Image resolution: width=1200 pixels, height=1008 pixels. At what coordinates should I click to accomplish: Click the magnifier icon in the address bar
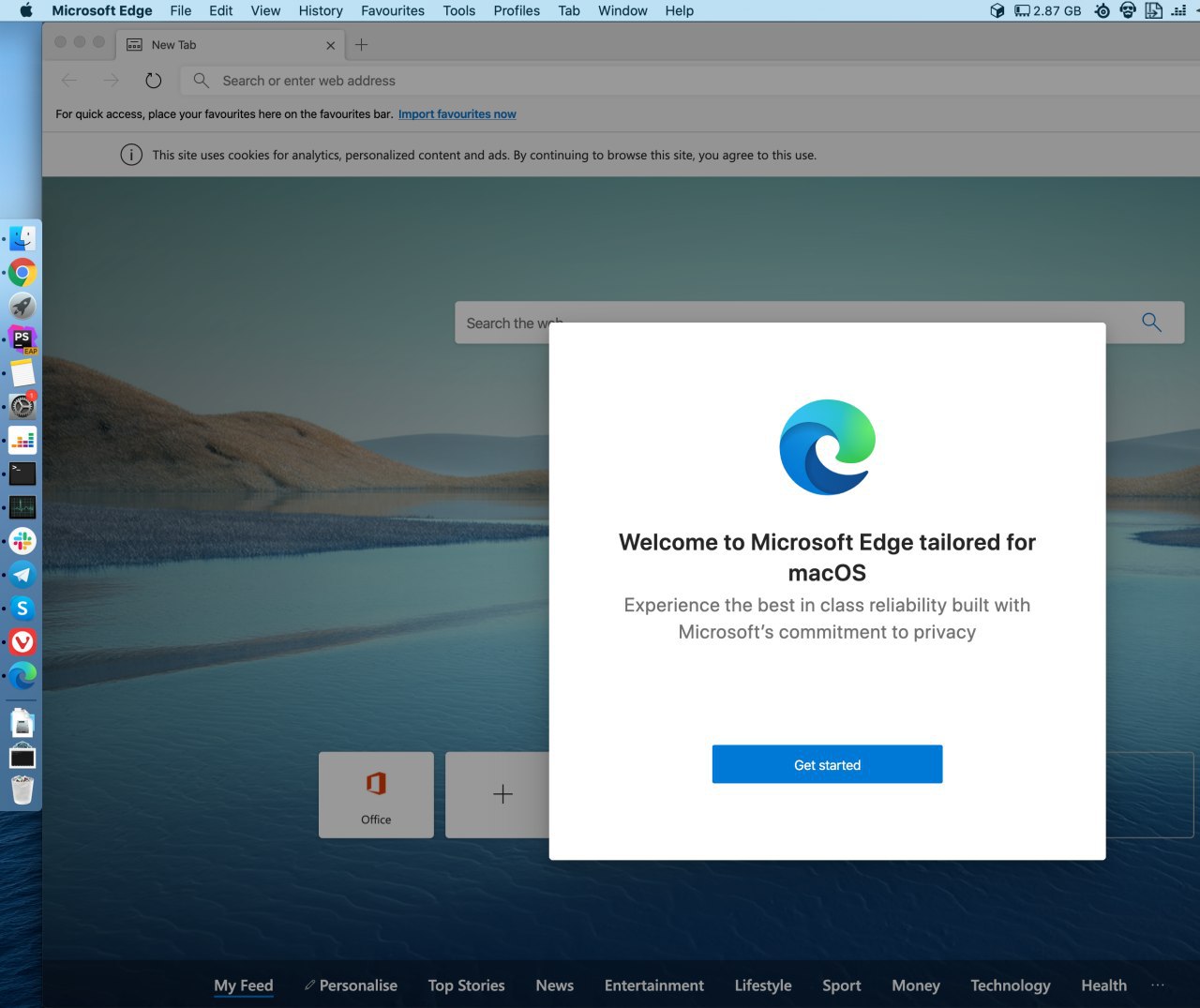point(201,81)
